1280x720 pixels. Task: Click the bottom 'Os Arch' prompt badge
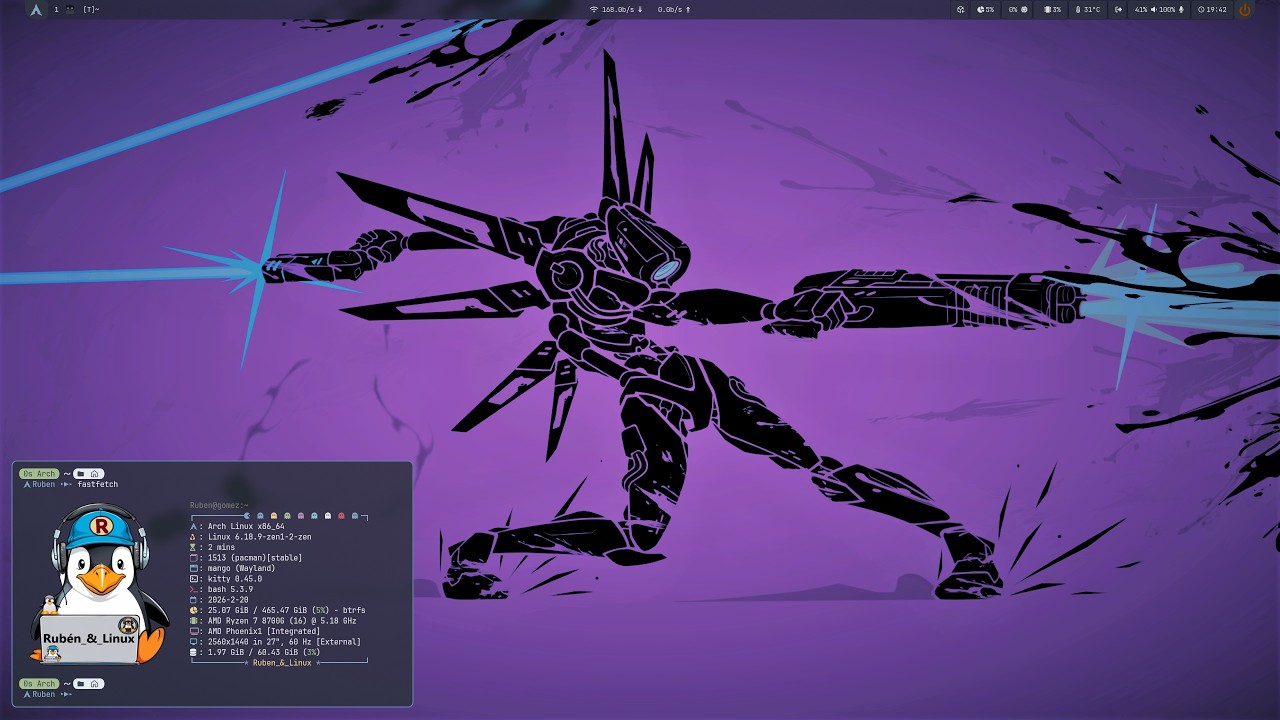click(40, 684)
